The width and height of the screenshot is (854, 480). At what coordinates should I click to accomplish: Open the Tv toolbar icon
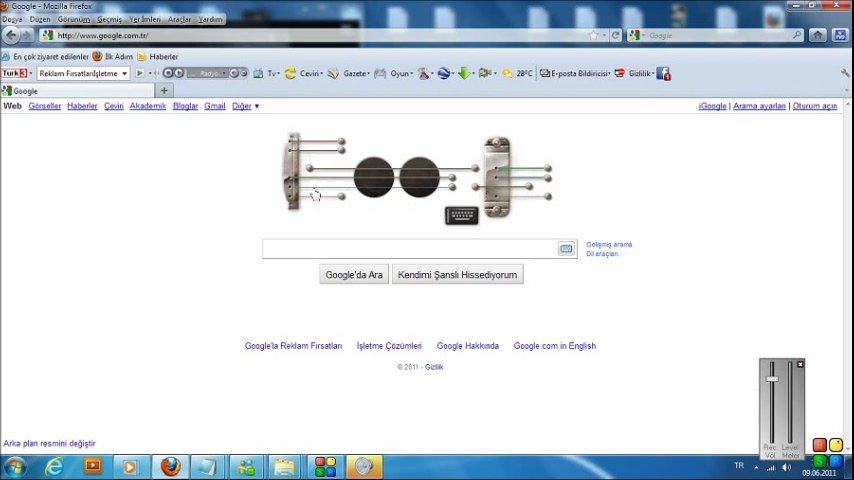point(258,73)
